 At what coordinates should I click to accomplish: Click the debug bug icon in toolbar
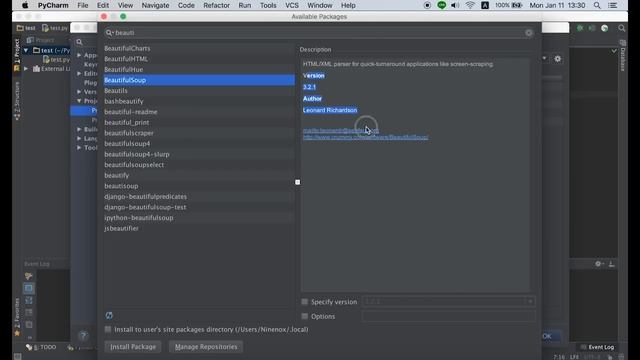(580, 28)
